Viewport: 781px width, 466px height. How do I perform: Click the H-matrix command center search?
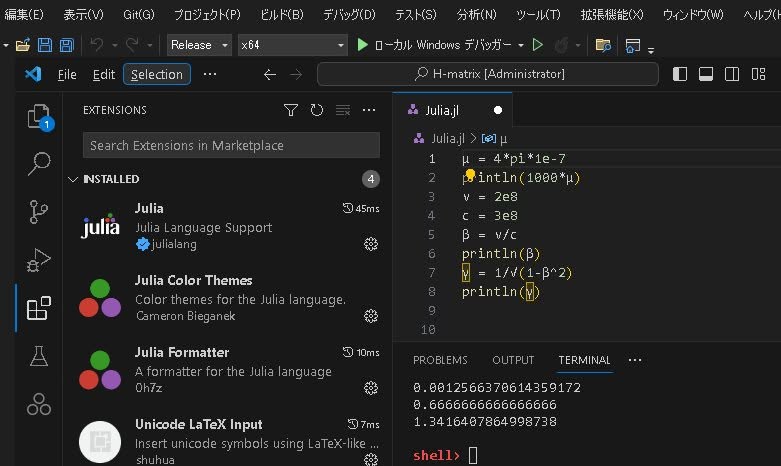coord(488,74)
